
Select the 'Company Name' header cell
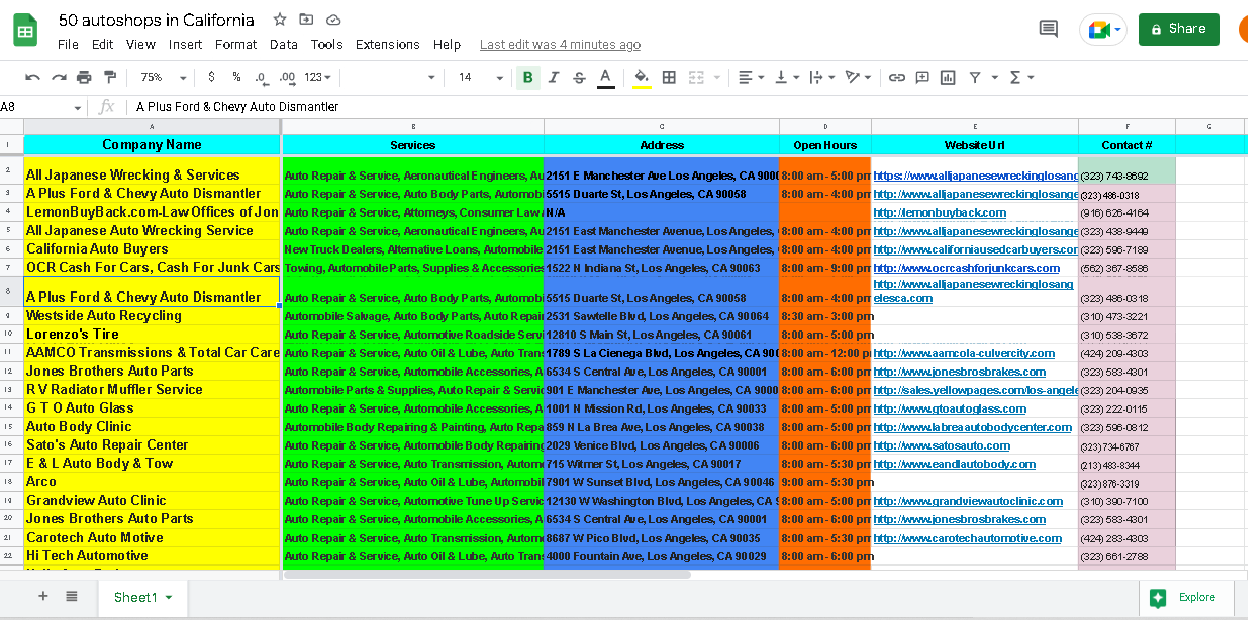click(x=152, y=145)
